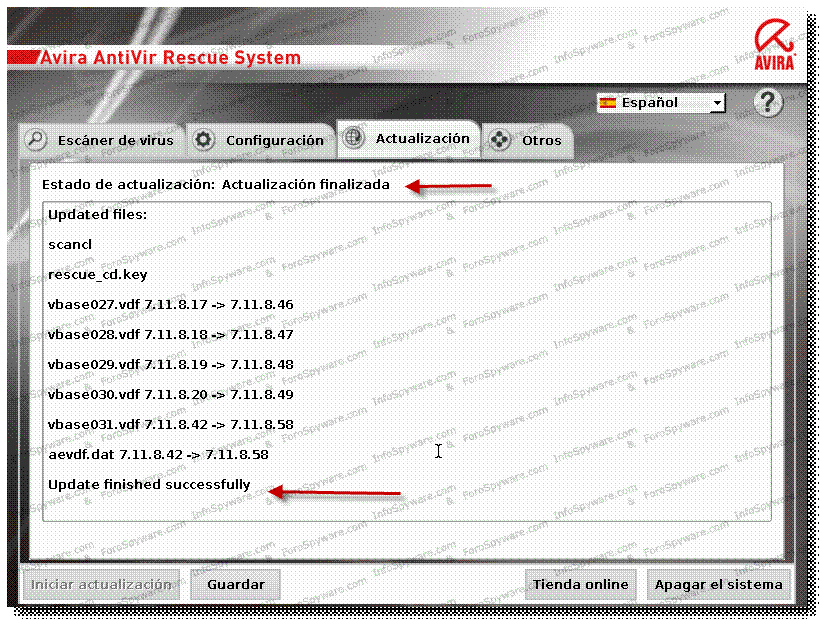Viewport: 830px width, 630px height.
Task: Open help via the question mark icon
Action: click(x=768, y=103)
